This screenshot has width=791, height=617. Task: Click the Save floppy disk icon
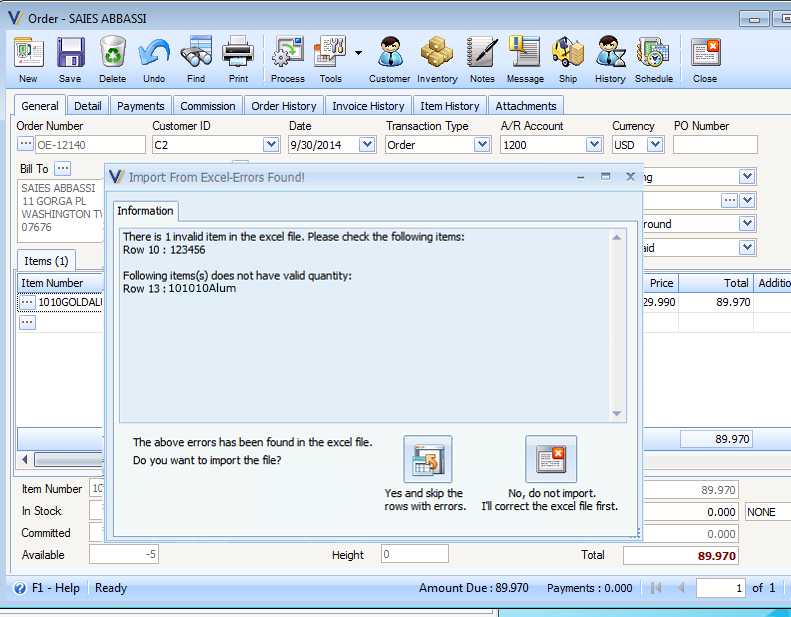[x=70, y=52]
